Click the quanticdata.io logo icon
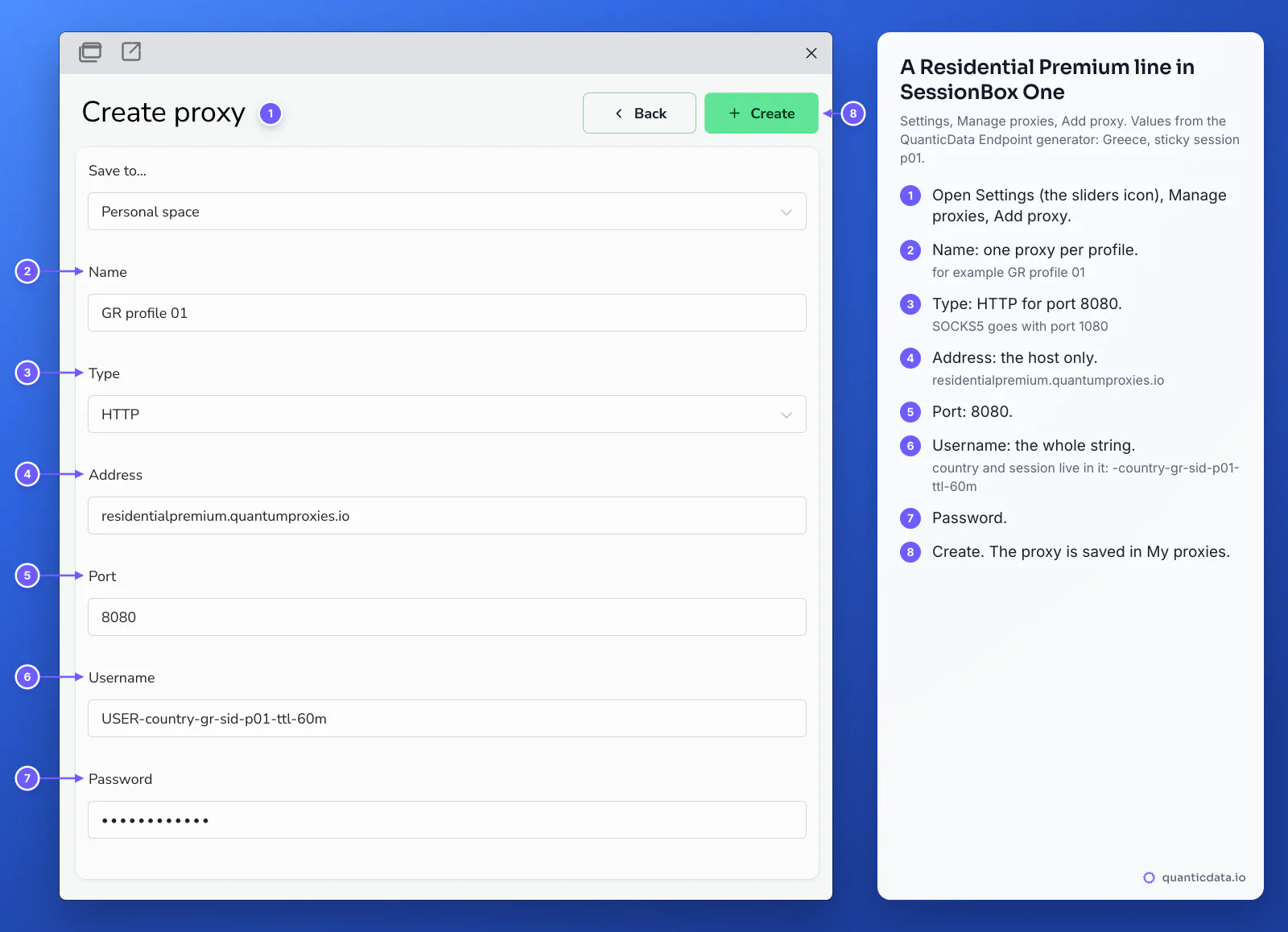The image size is (1288, 932). tap(1149, 877)
